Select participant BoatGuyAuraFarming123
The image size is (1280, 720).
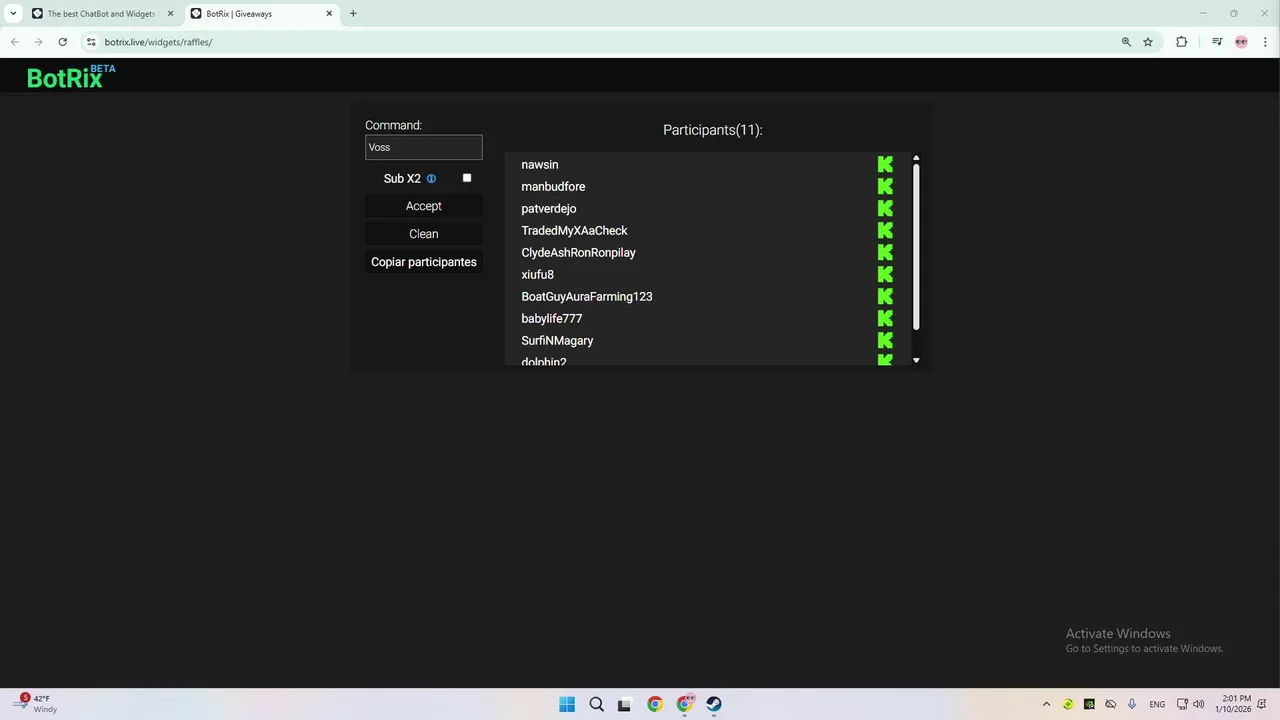click(587, 296)
